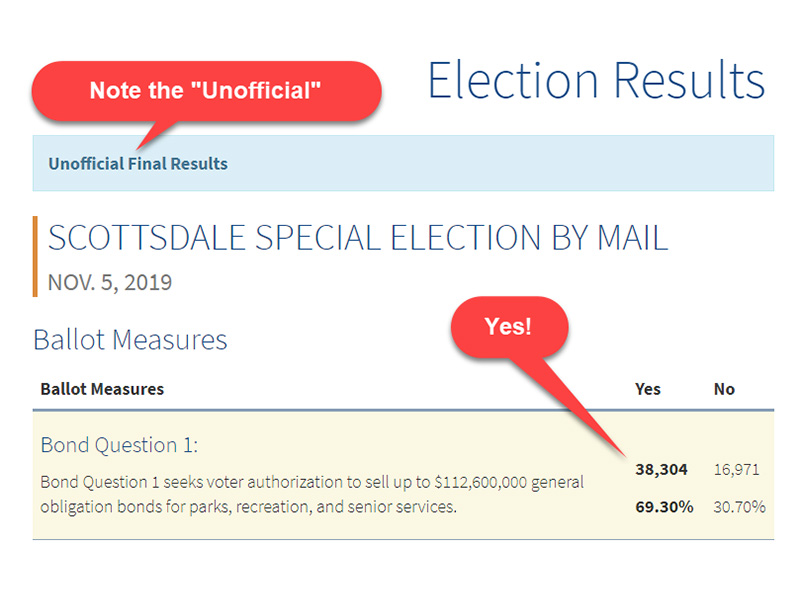The width and height of the screenshot is (800, 600).
Task: Click the "No" column header
Action: pyautogui.click(x=724, y=389)
